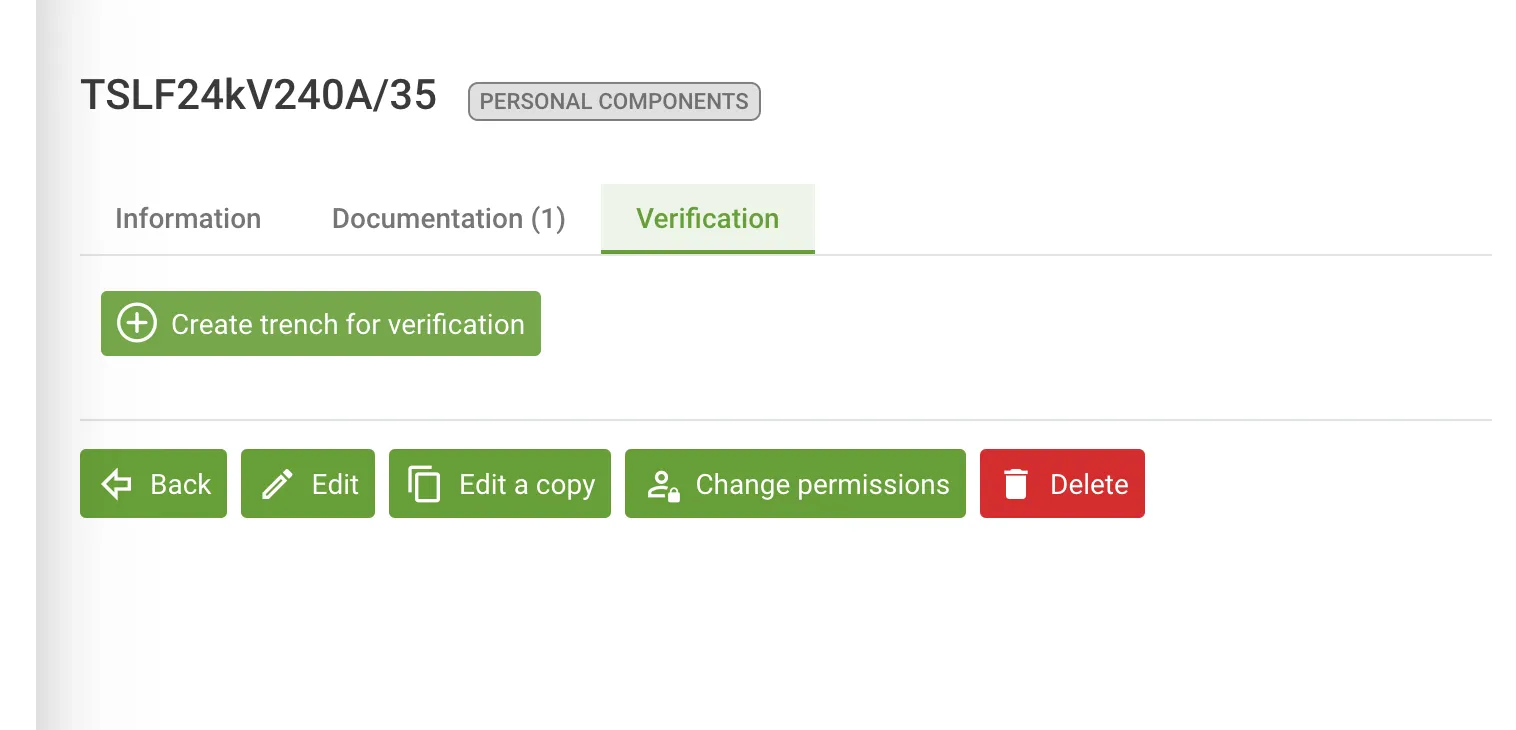Screen dimensions: 1516x730
Task: Select the back arrow icon
Action: pos(116,483)
